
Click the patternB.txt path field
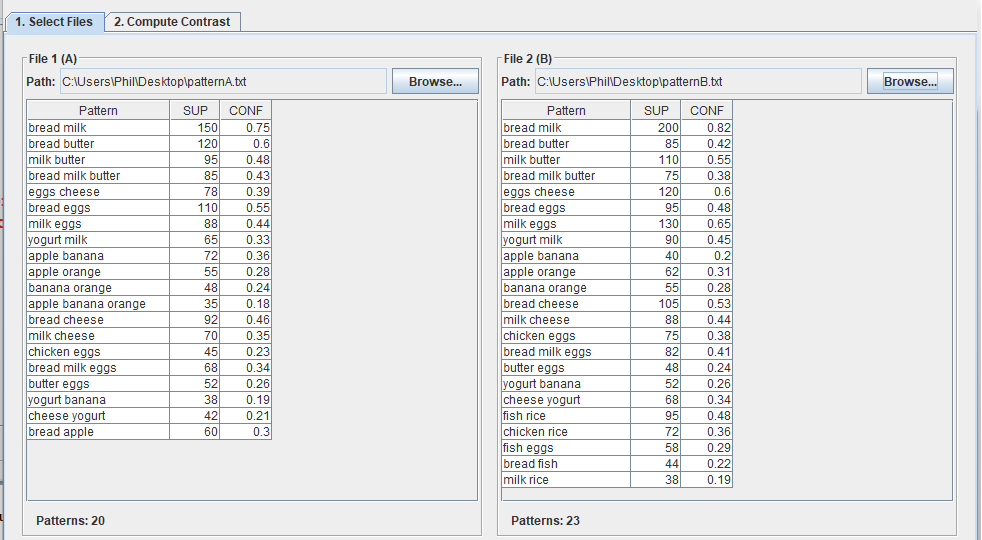pos(697,82)
